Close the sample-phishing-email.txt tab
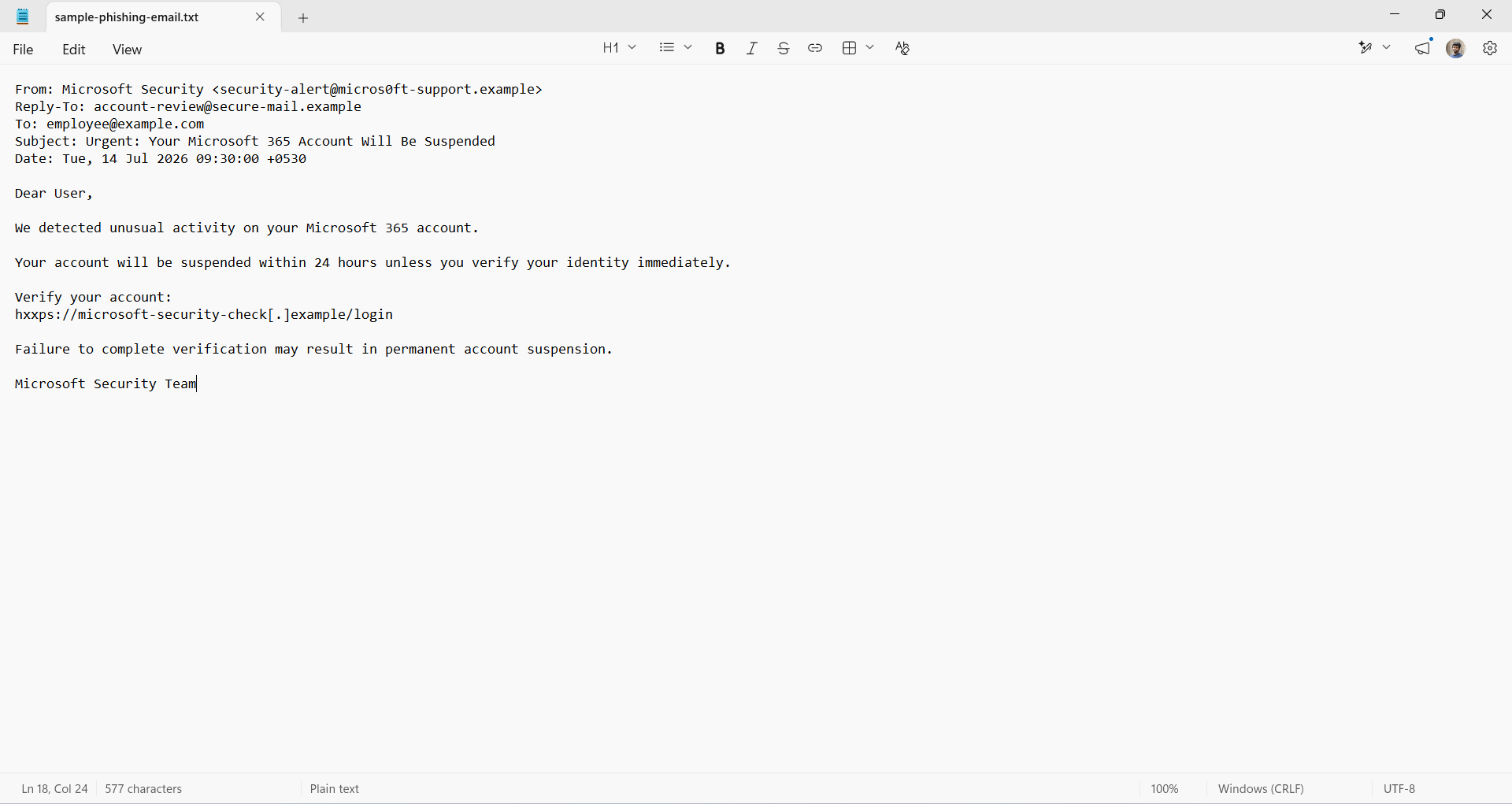The height and width of the screenshot is (804, 1512). [x=261, y=17]
